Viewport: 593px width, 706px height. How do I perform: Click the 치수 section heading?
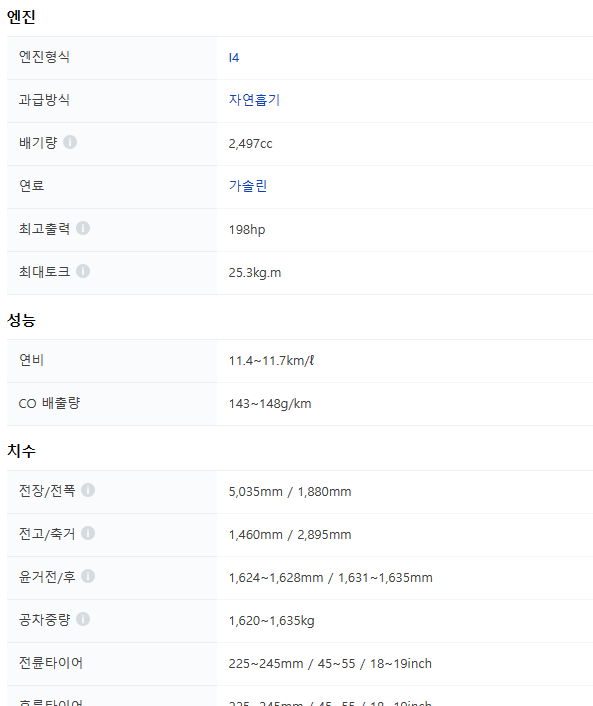(21, 451)
